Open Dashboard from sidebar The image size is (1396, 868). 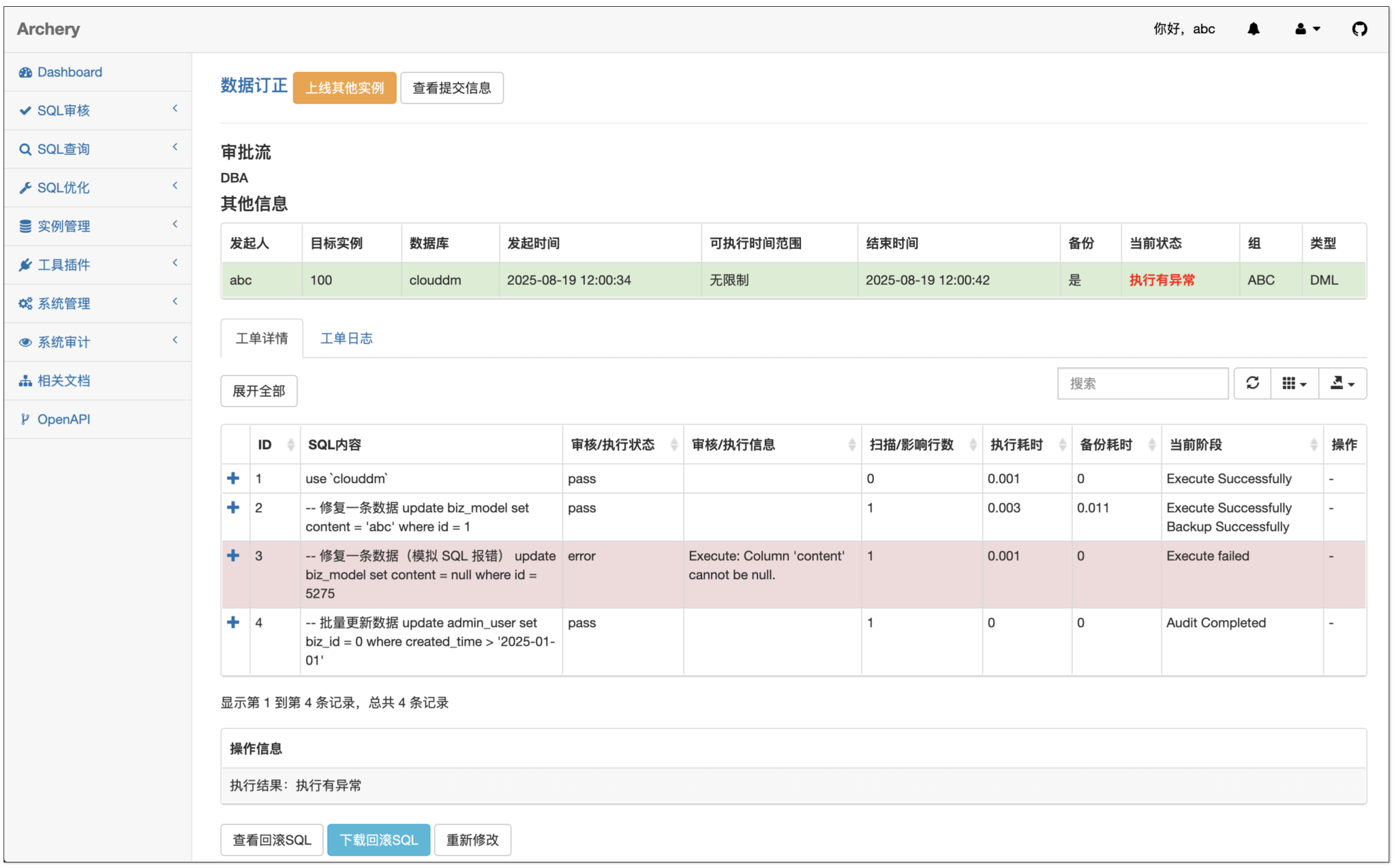[x=70, y=72]
